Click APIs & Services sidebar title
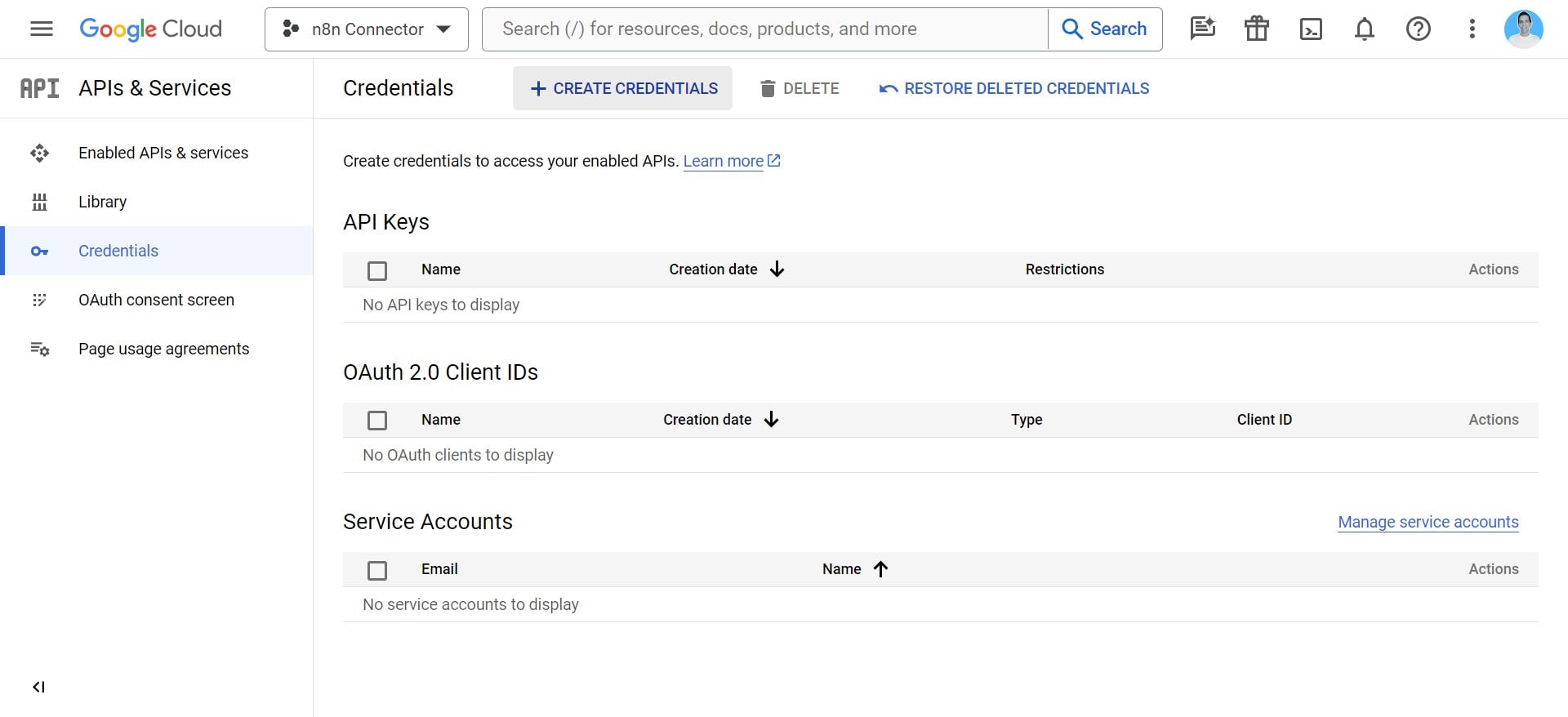 [155, 88]
